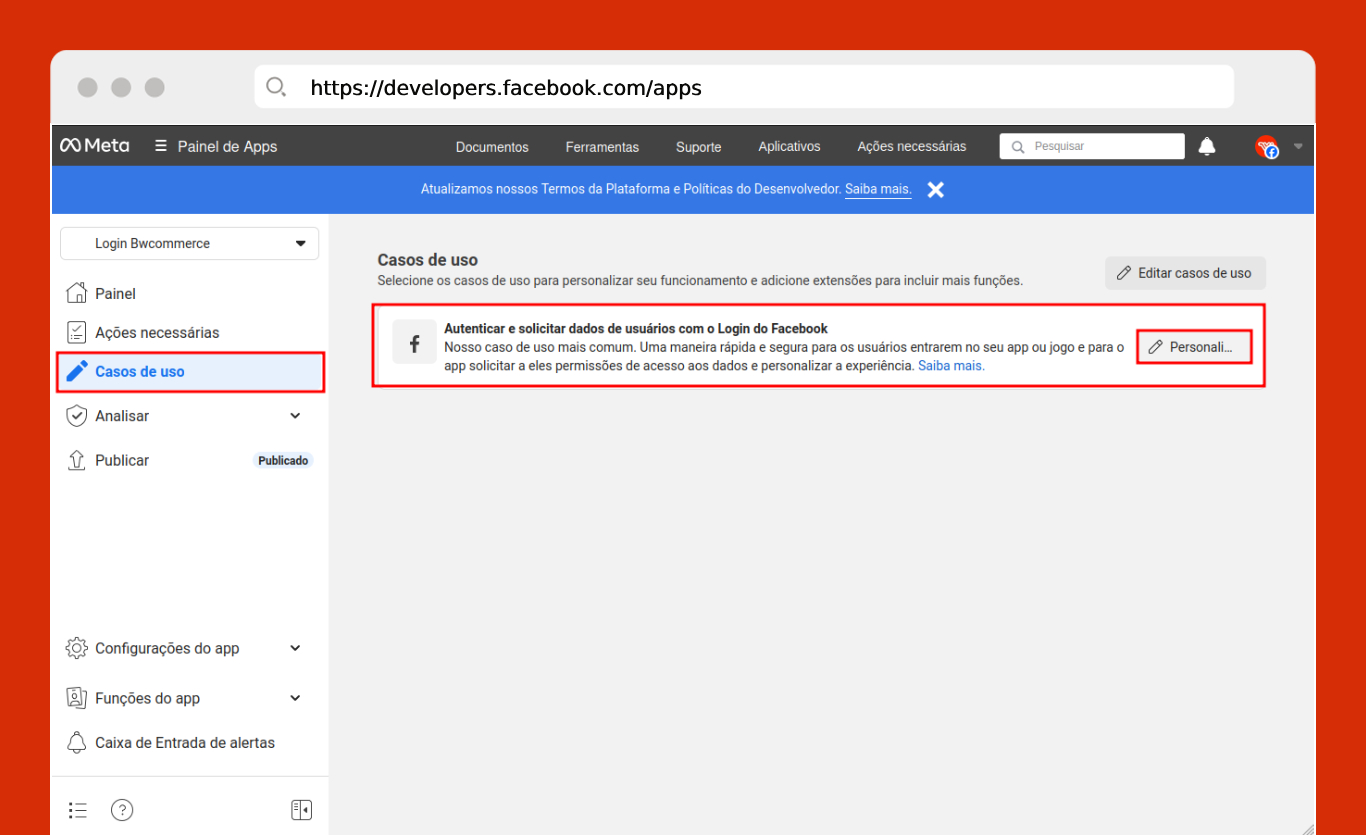The image size is (1366, 835).
Task: Focus the Pesquisar search field
Action: click(x=1092, y=146)
